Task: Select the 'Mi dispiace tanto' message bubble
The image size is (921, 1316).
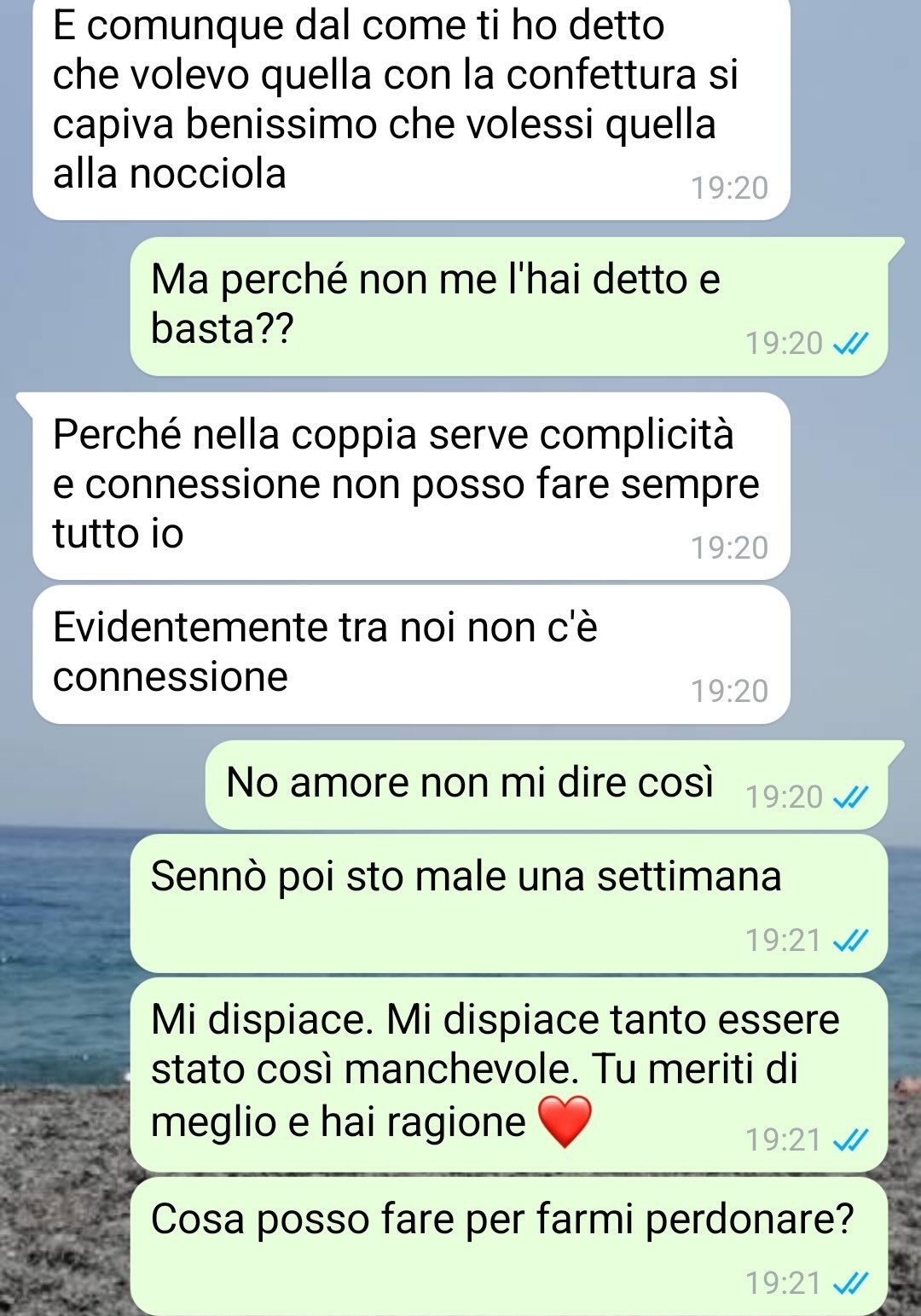Action: click(x=509, y=1075)
